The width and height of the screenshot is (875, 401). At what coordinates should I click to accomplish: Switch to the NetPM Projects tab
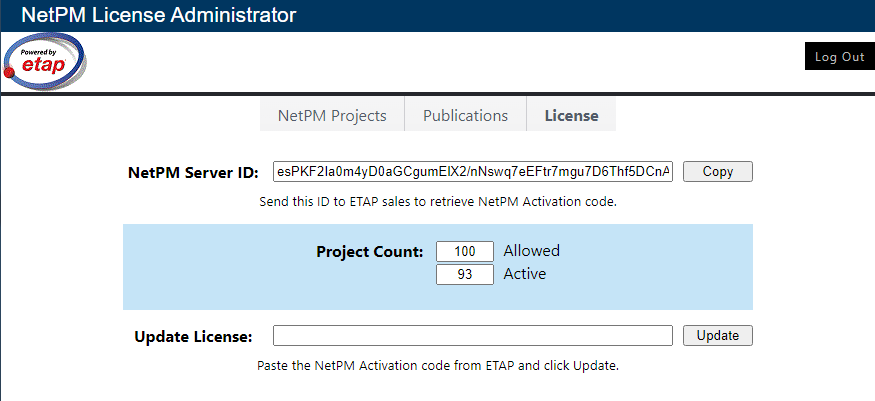point(332,115)
